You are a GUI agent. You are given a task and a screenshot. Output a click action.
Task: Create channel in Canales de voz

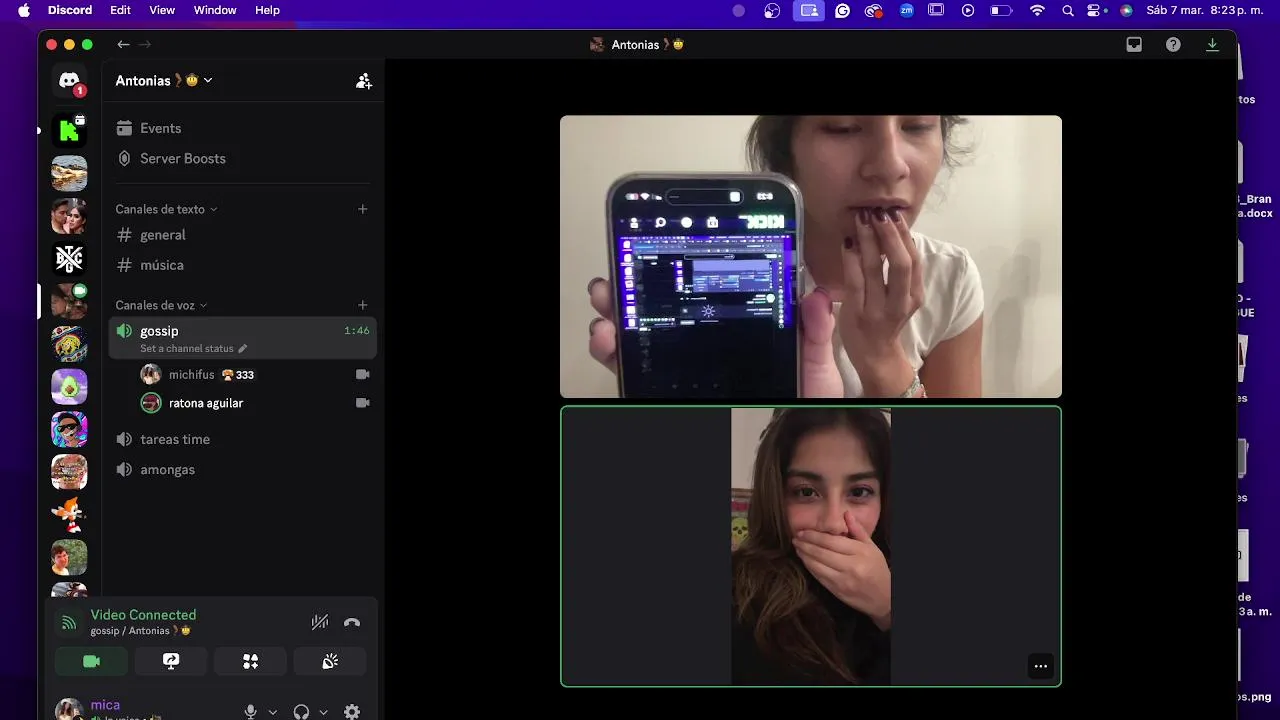pos(363,305)
